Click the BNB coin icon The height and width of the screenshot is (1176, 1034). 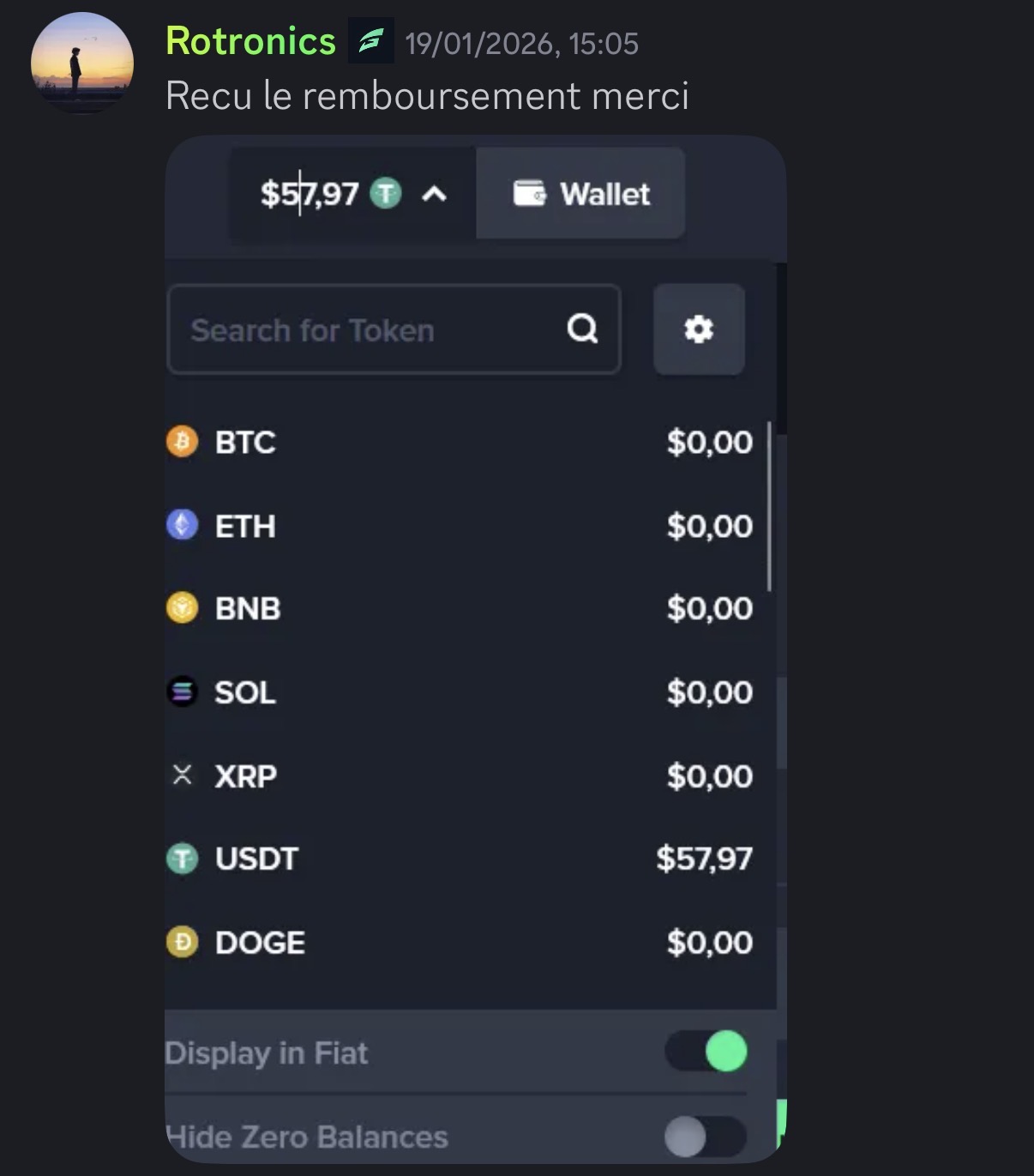[182, 607]
